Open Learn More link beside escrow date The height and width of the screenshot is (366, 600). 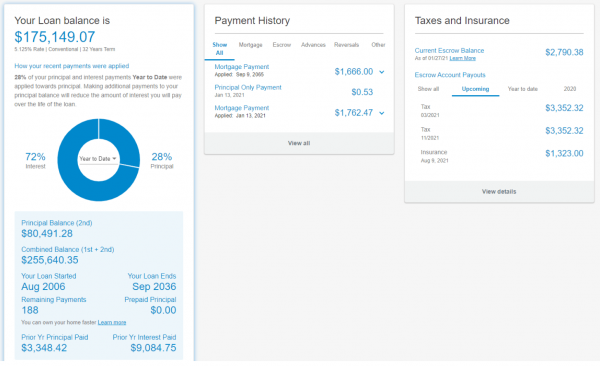pyautogui.click(x=462, y=58)
